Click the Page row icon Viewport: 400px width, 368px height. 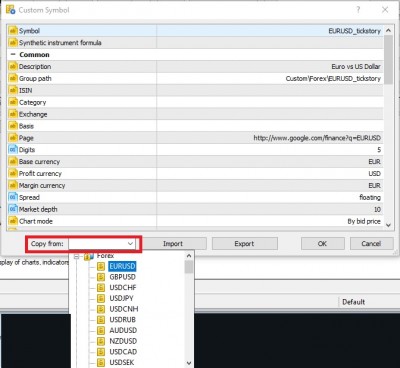pos(13,138)
